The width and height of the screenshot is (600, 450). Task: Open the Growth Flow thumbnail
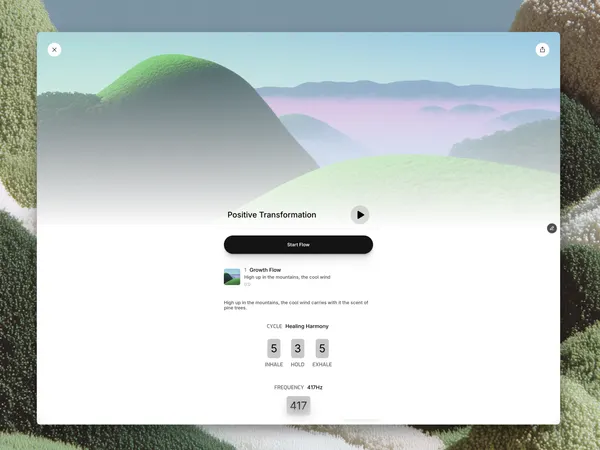tap(232, 277)
